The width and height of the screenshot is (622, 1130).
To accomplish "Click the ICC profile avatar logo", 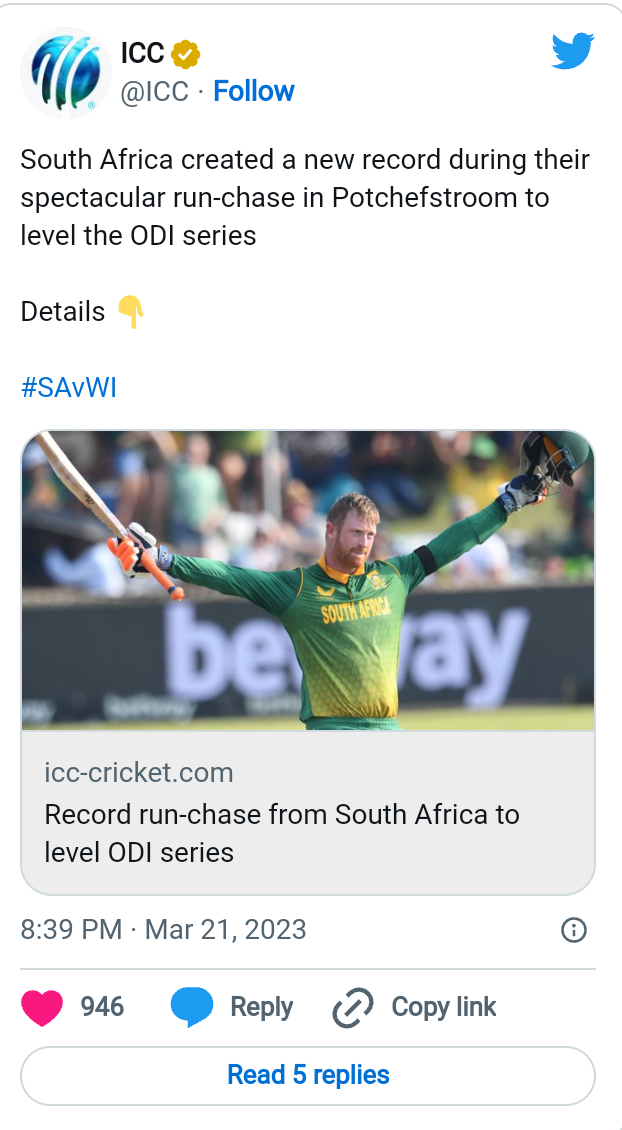I will pyautogui.click(x=66, y=70).
